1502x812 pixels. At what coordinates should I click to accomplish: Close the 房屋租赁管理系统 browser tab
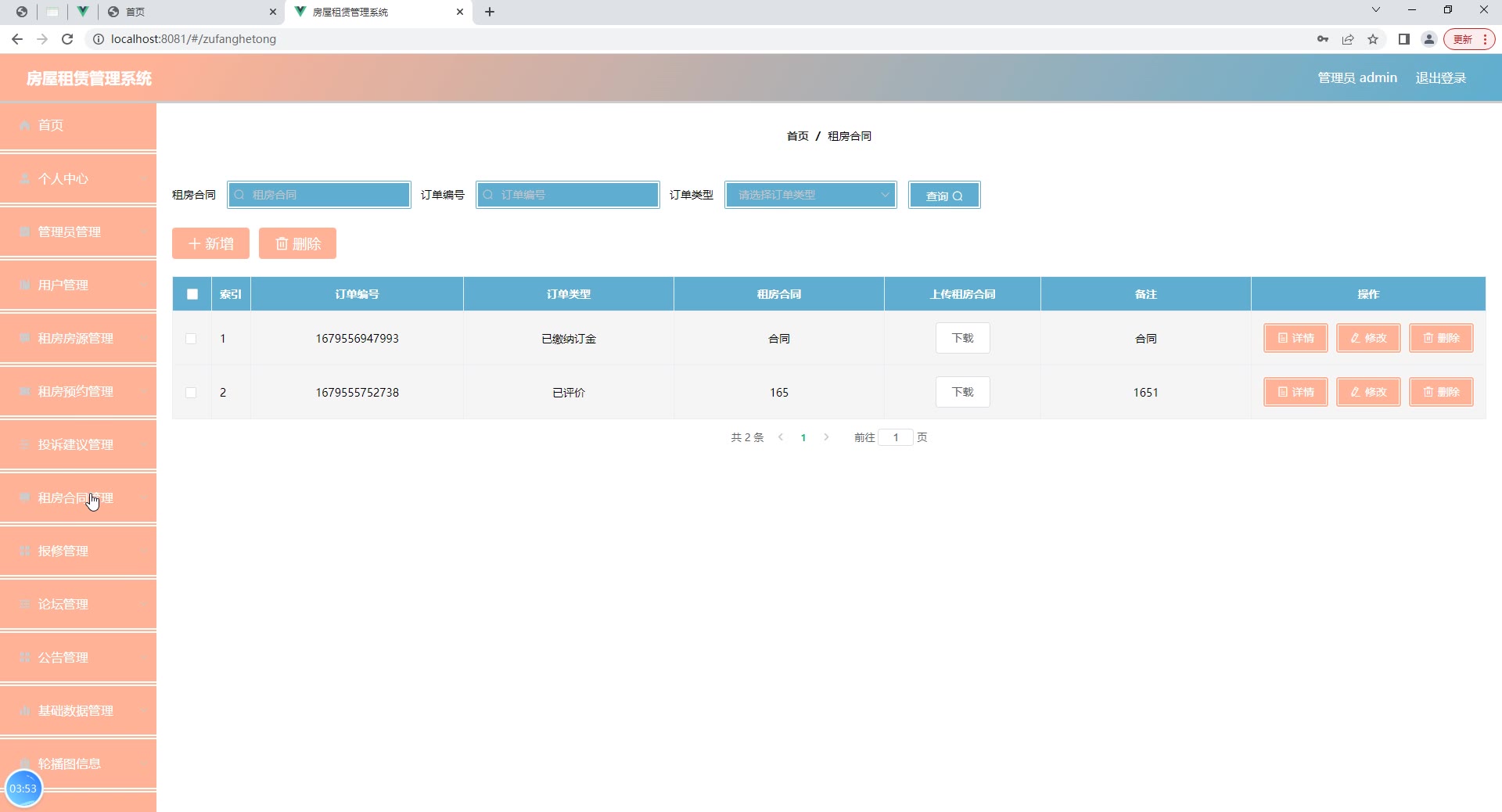(460, 12)
